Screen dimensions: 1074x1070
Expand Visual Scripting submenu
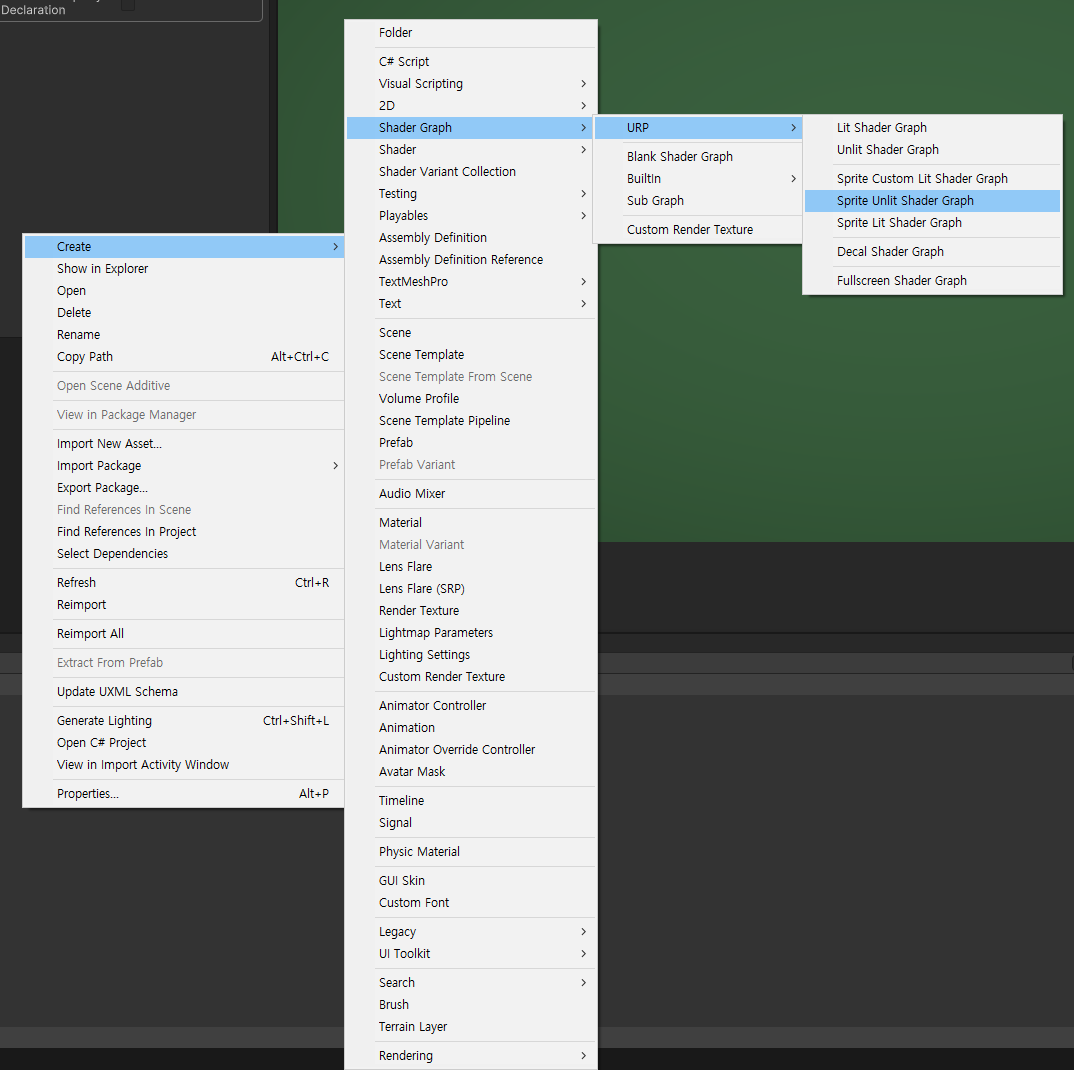471,84
